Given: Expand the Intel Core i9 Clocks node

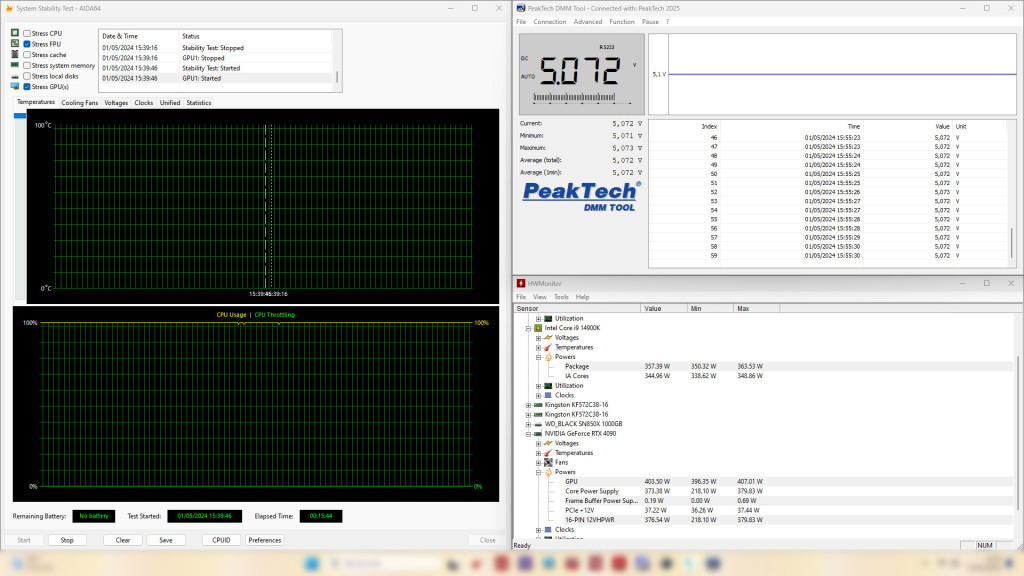Looking at the screenshot, I should coord(538,395).
